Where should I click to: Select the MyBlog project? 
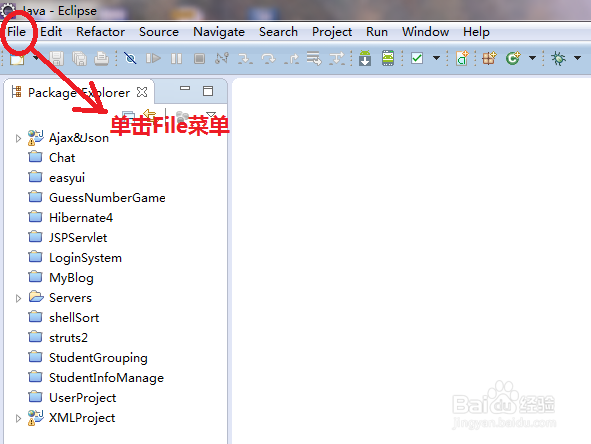(71, 278)
